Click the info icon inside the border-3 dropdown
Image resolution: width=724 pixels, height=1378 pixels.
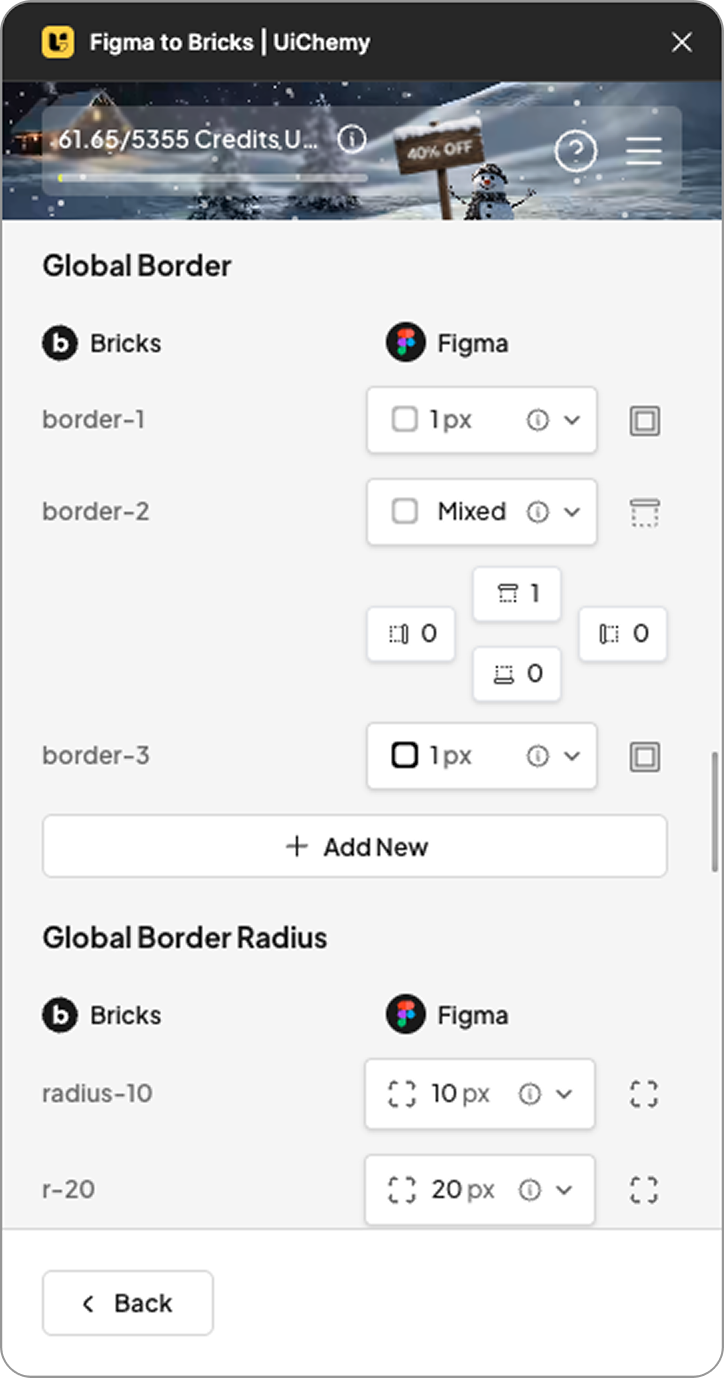(538, 756)
